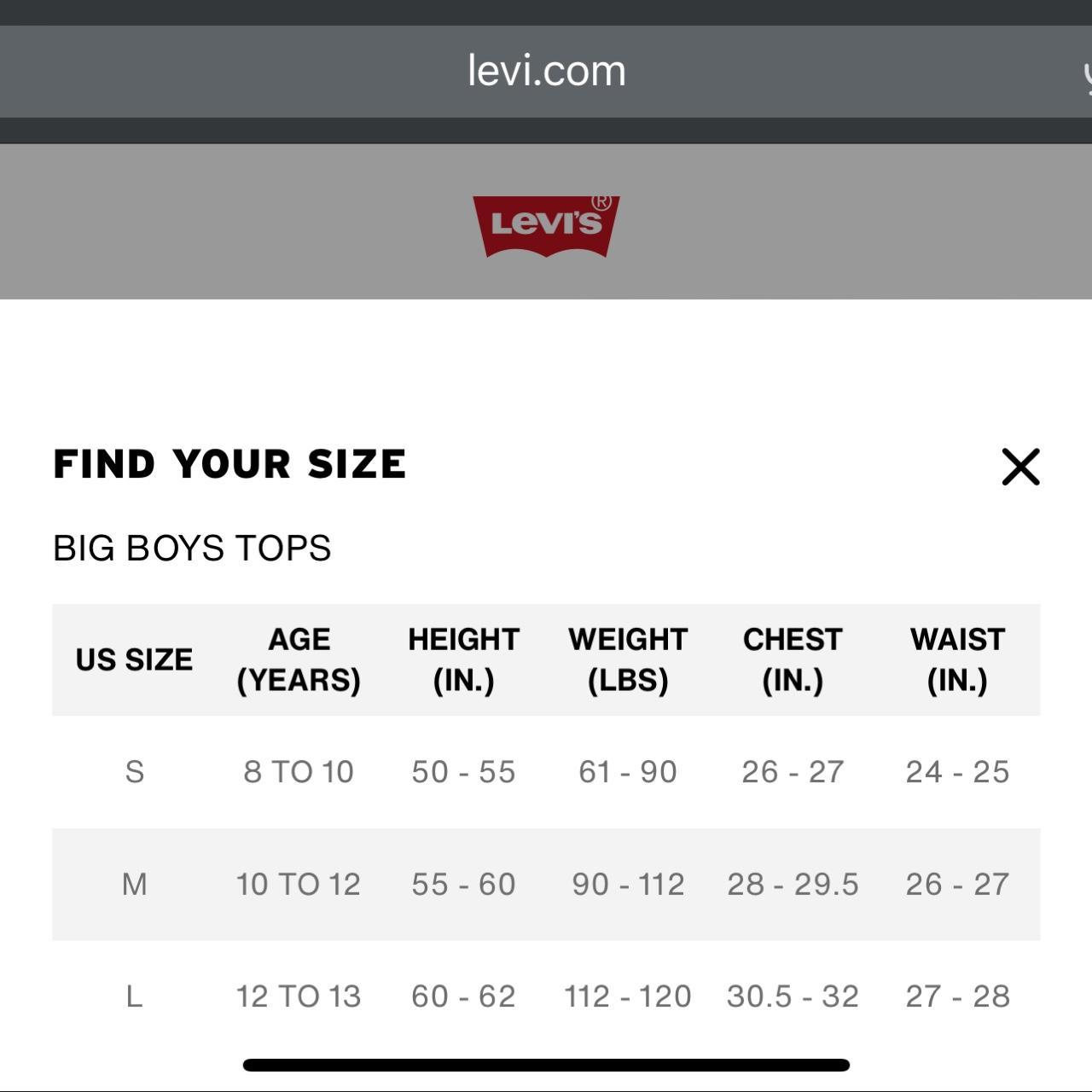Image resolution: width=1092 pixels, height=1092 pixels.
Task: Select the WEIGHT (LBS) column header
Action: 628,659
